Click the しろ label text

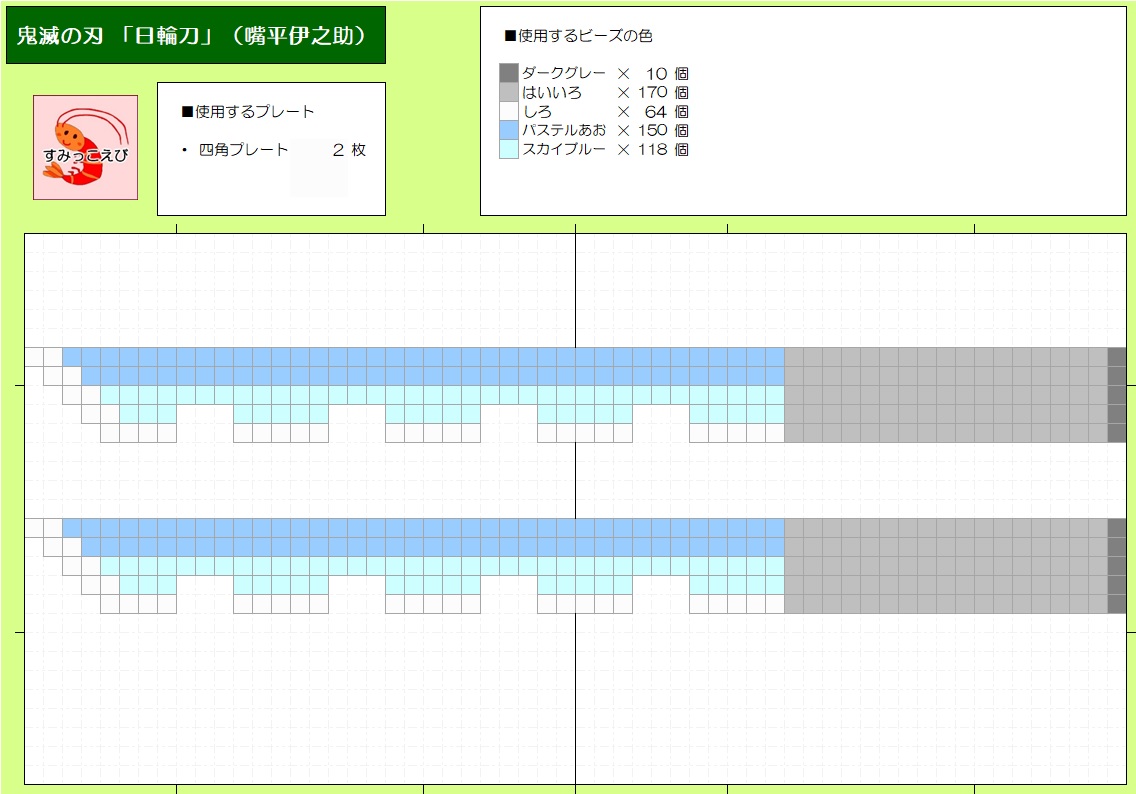(x=538, y=111)
